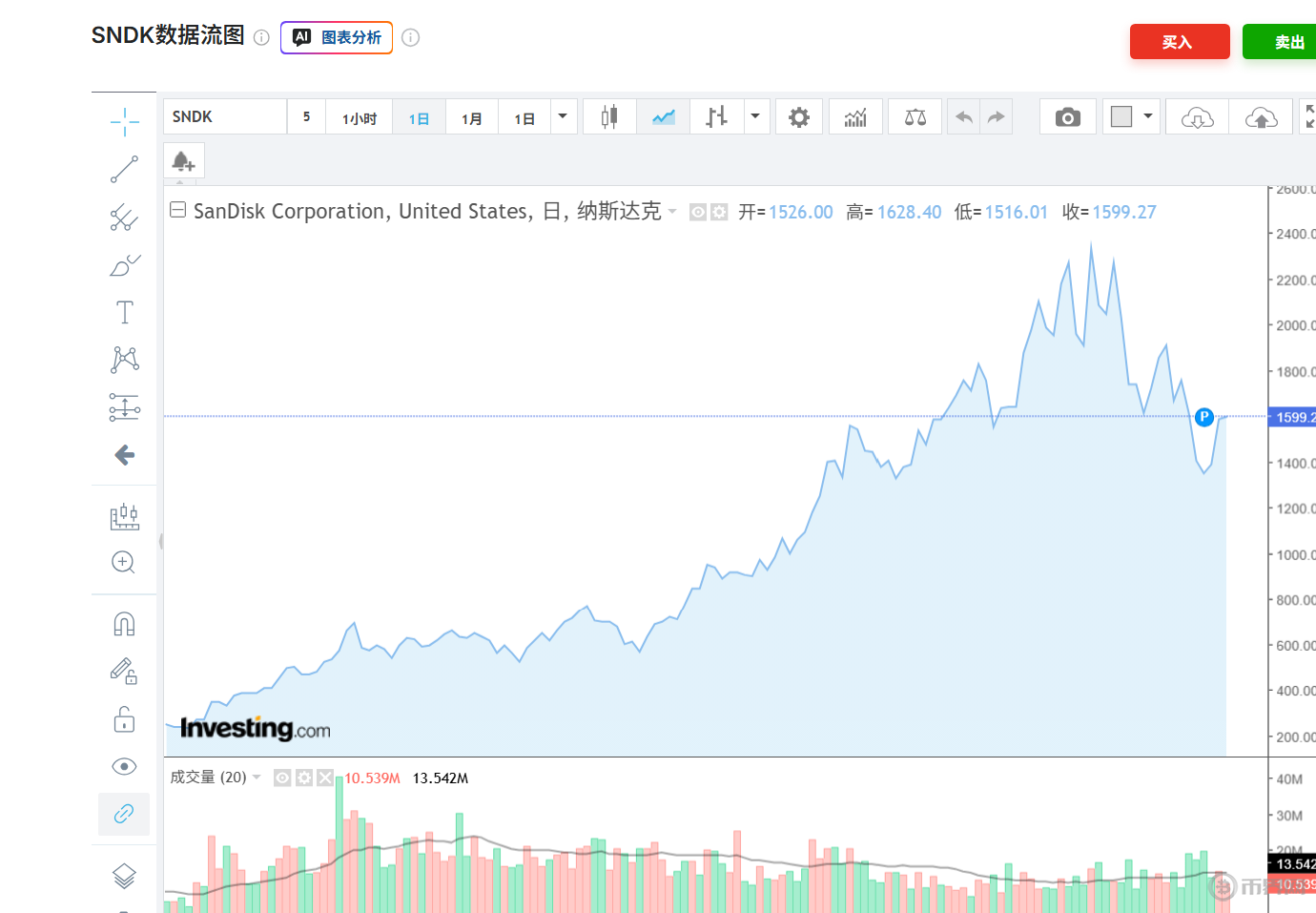Click the 1599 price label on axis
The width and height of the screenshot is (1316, 913).
[1292, 417]
